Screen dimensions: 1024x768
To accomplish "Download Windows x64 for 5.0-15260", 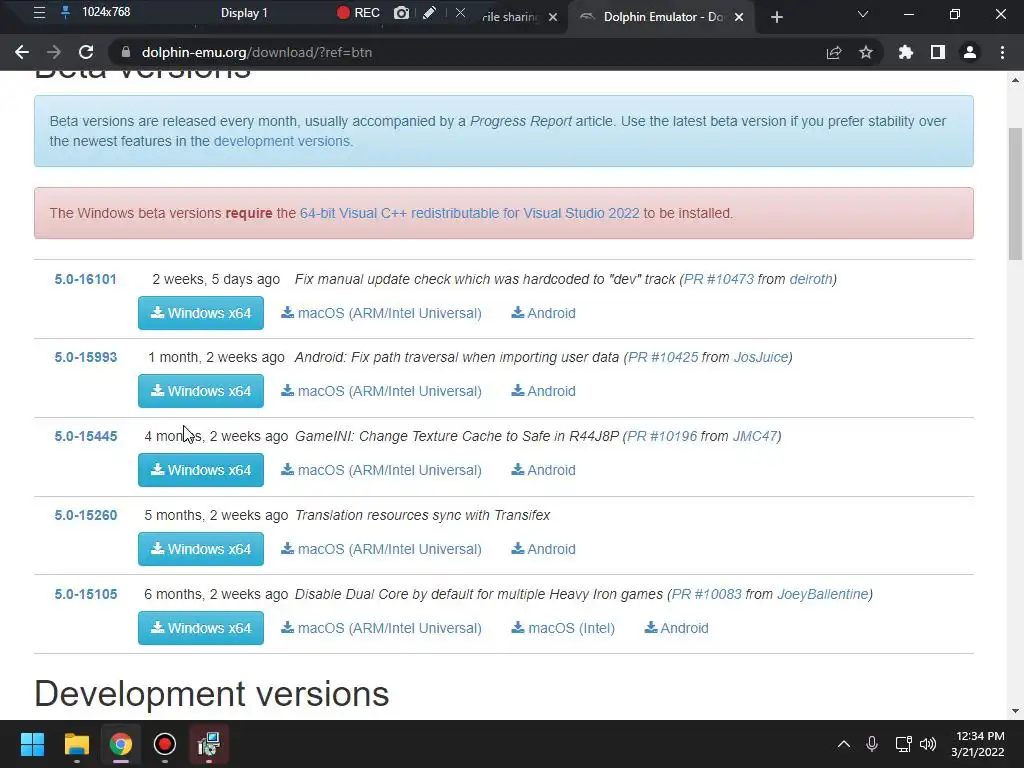I will pyautogui.click(x=200, y=549).
